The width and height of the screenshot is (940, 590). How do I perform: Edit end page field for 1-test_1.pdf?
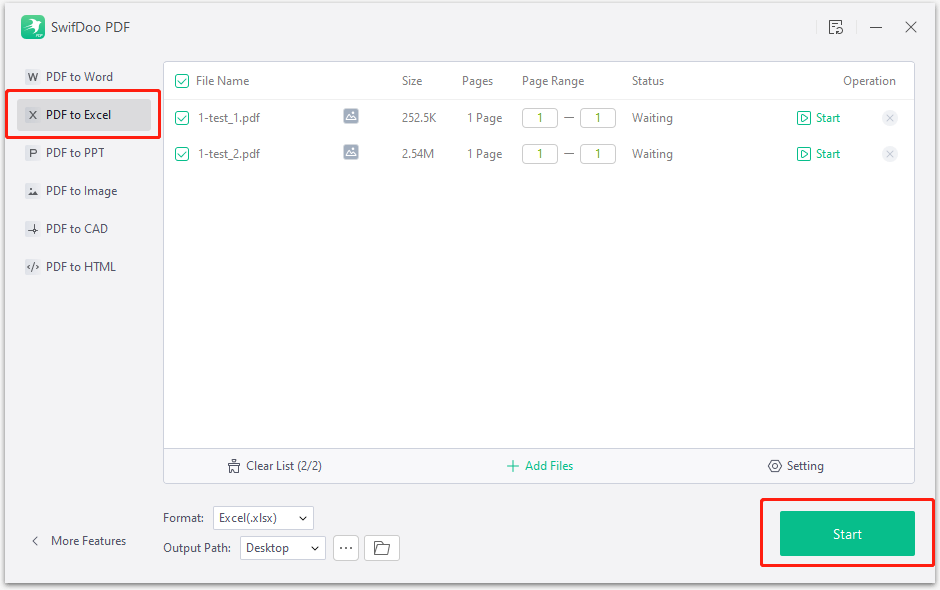[x=598, y=118]
